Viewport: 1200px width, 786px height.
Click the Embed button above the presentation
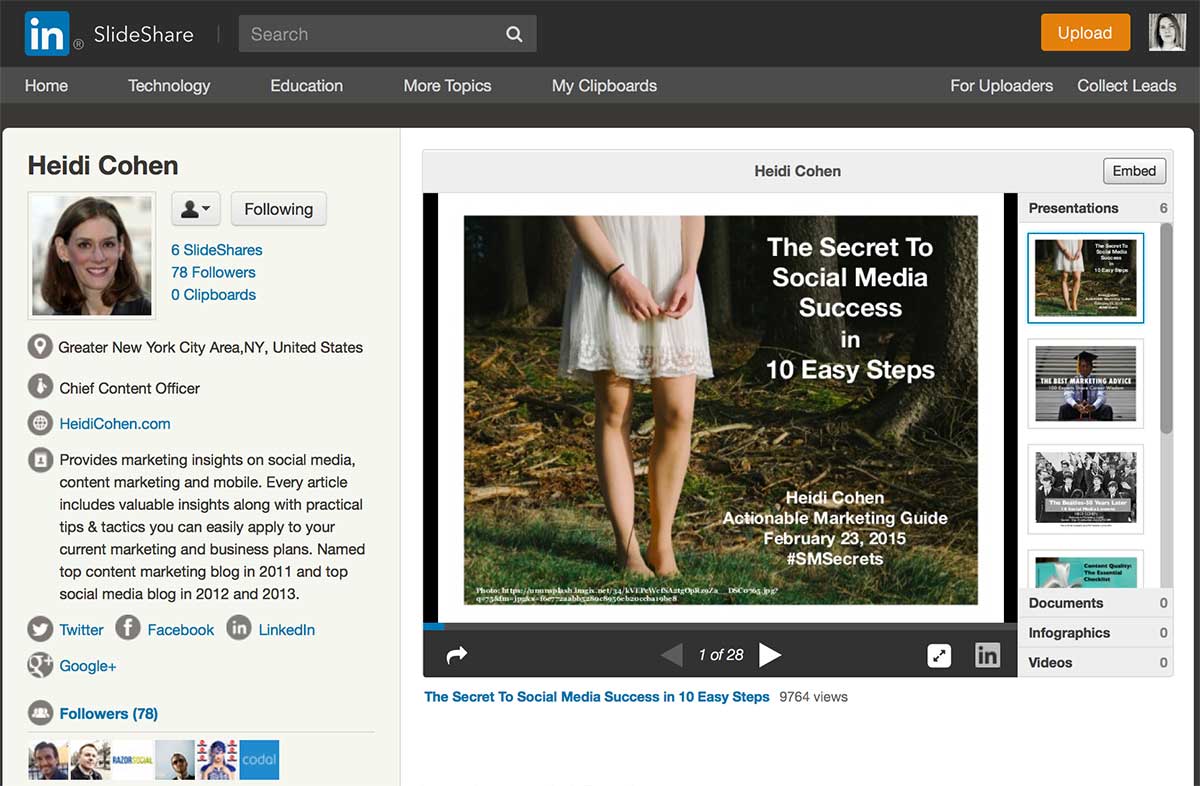click(1134, 171)
